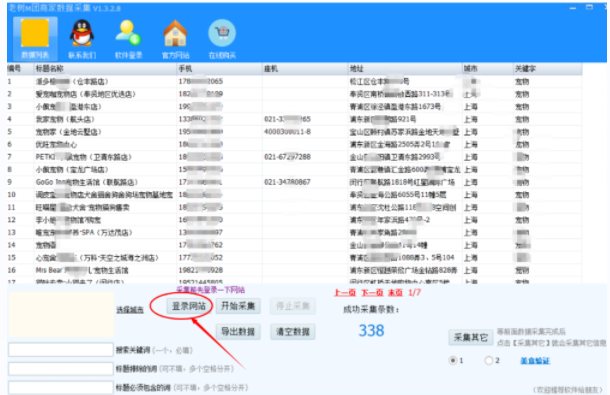Click the 导出数据 export button
The height and width of the screenshot is (395, 610).
(238, 332)
